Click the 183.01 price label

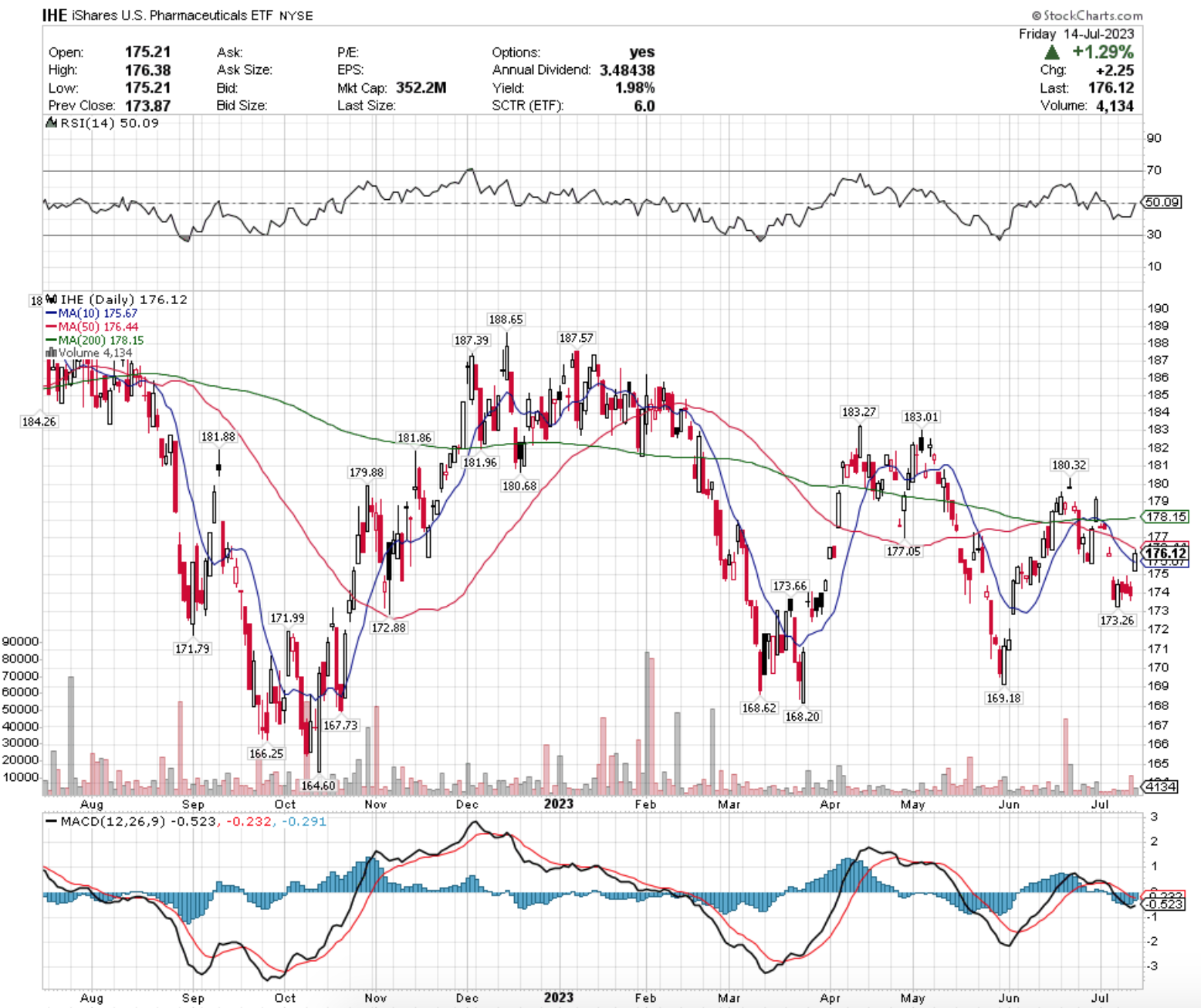[x=921, y=416]
